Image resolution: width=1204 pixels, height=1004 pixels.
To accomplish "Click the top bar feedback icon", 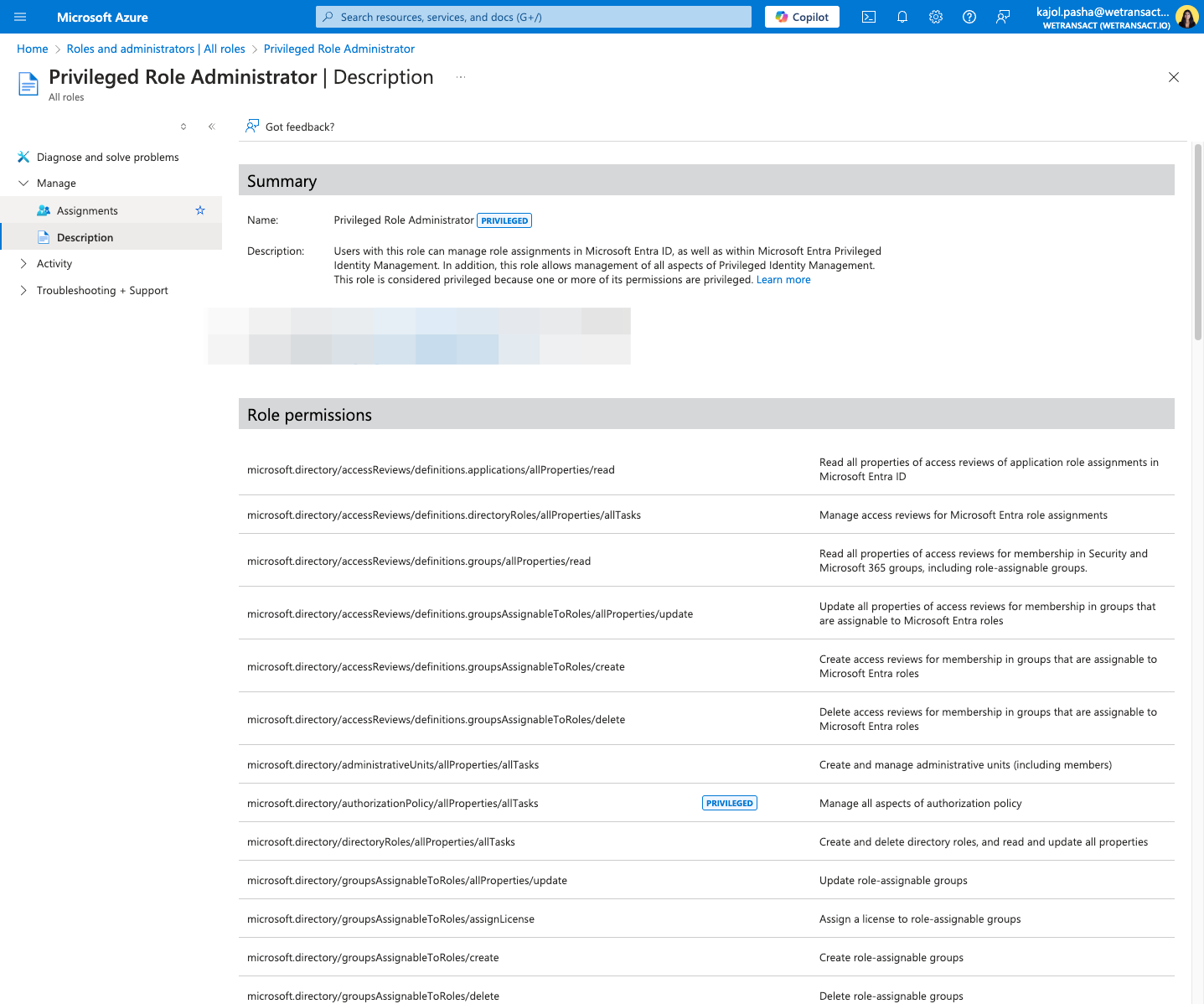I will (1003, 17).
